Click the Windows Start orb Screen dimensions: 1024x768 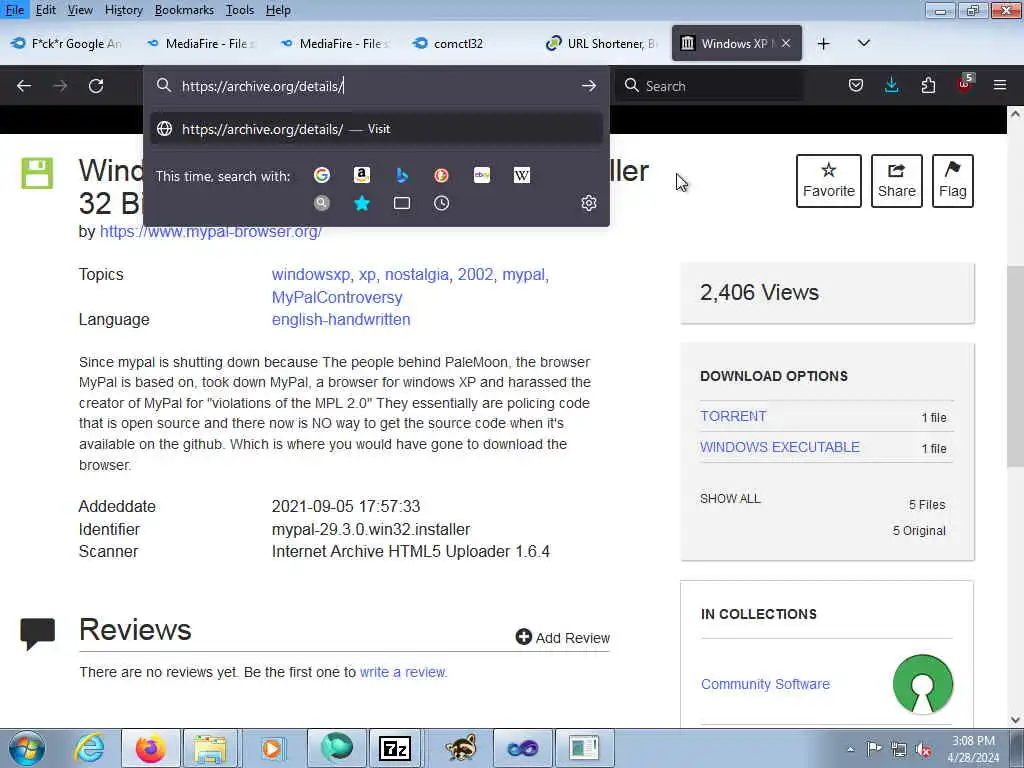tap(27, 748)
